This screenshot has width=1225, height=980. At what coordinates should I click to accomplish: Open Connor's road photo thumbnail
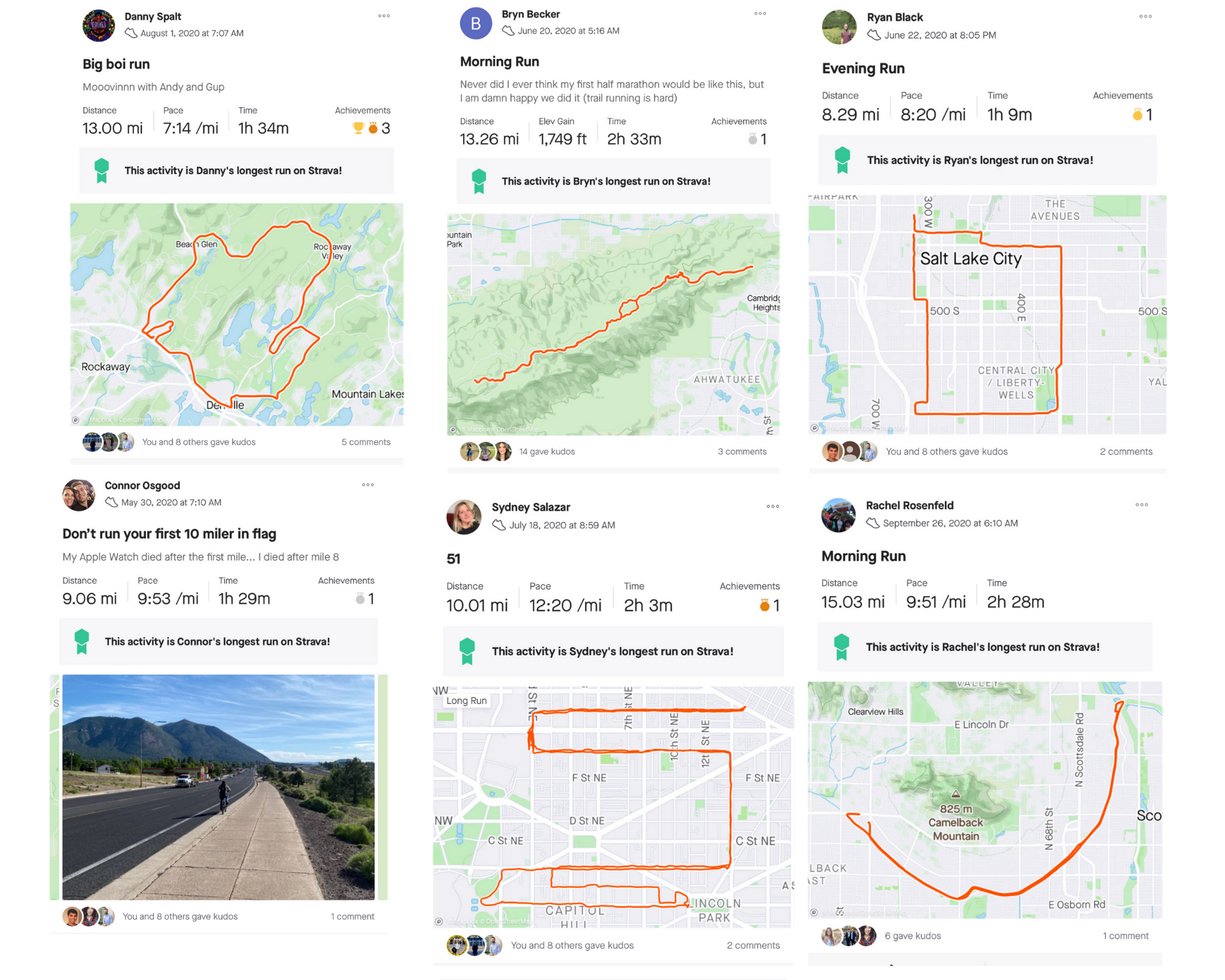219,787
